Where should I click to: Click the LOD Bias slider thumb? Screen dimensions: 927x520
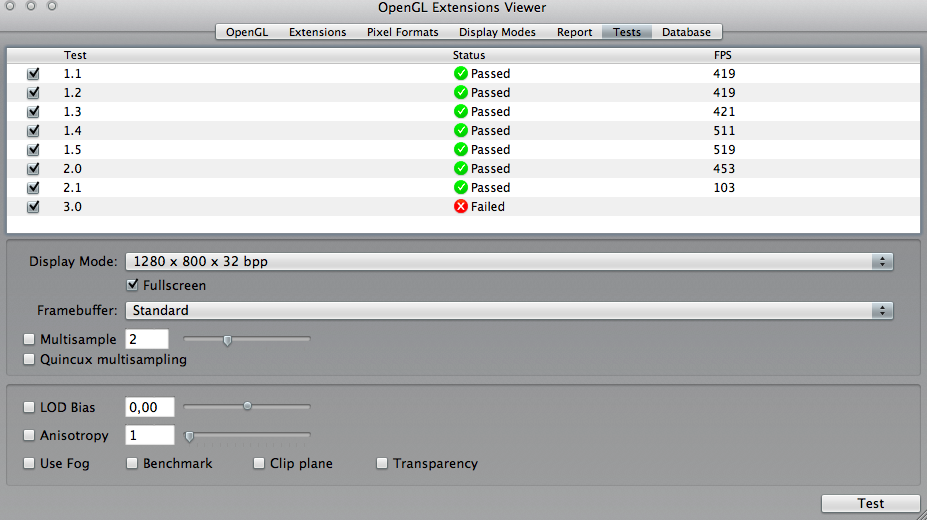[247, 406]
